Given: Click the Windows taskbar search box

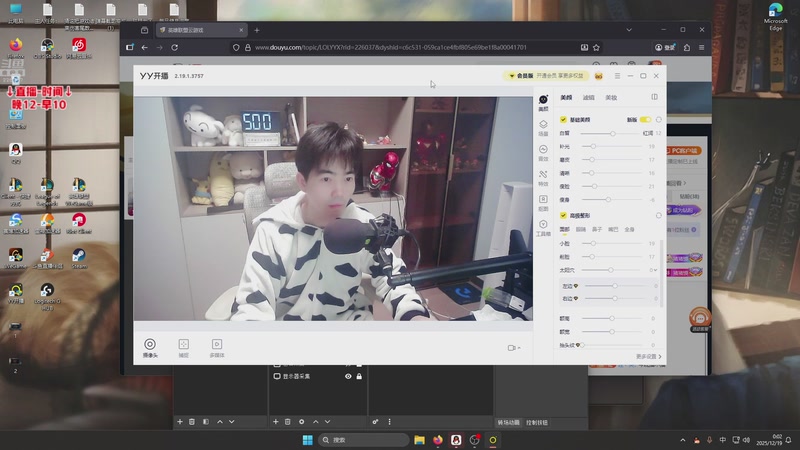Looking at the screenshot, I should 364,440.
